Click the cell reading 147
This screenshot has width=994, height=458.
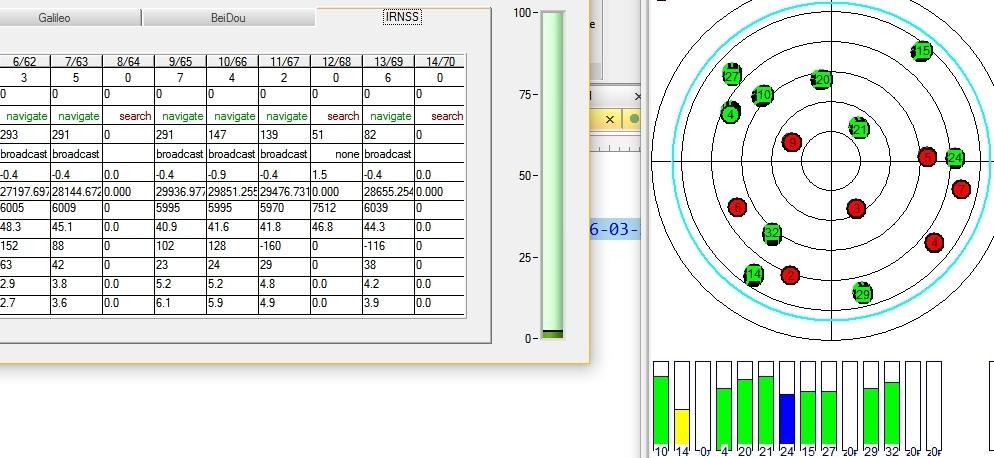point(232,135)
